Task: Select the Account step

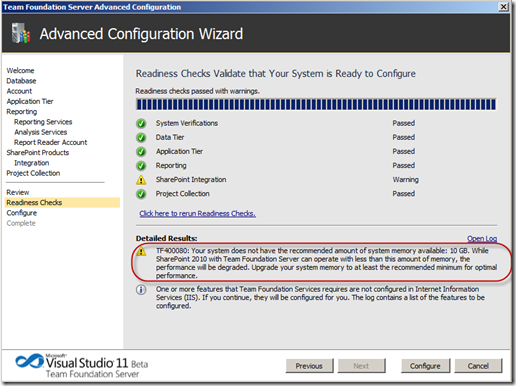Action: (19, 91)
